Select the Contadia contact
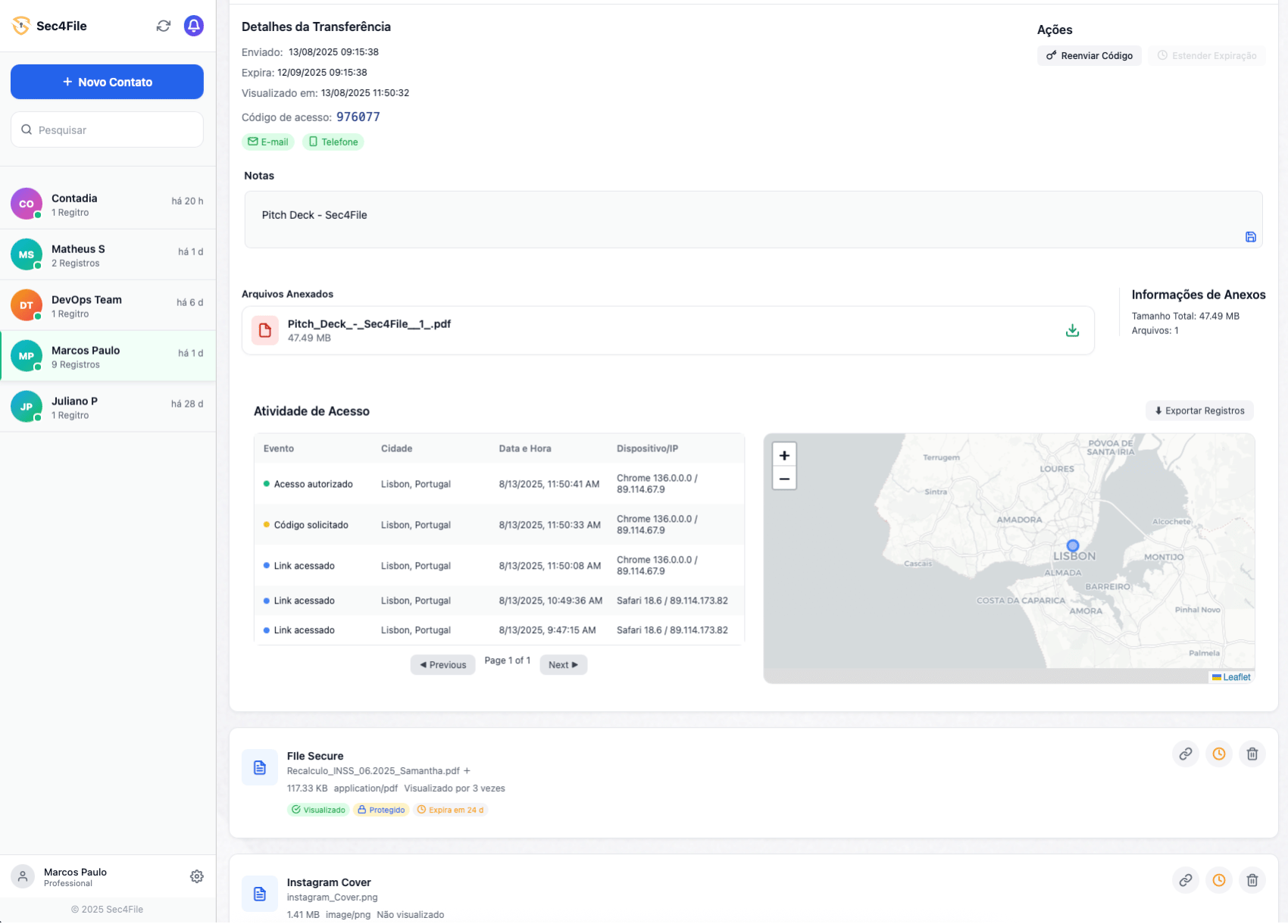Viewport: 1288px width, 924px height. tap(108, 204)
